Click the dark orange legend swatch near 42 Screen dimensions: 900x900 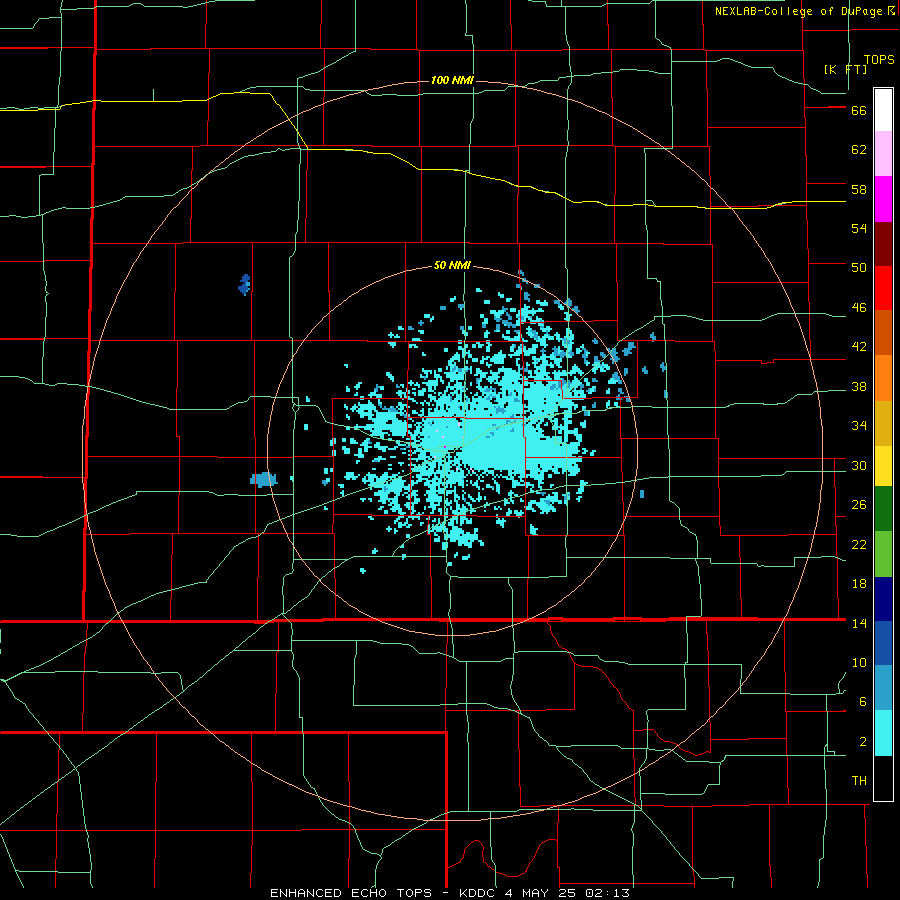click(883, 333)
